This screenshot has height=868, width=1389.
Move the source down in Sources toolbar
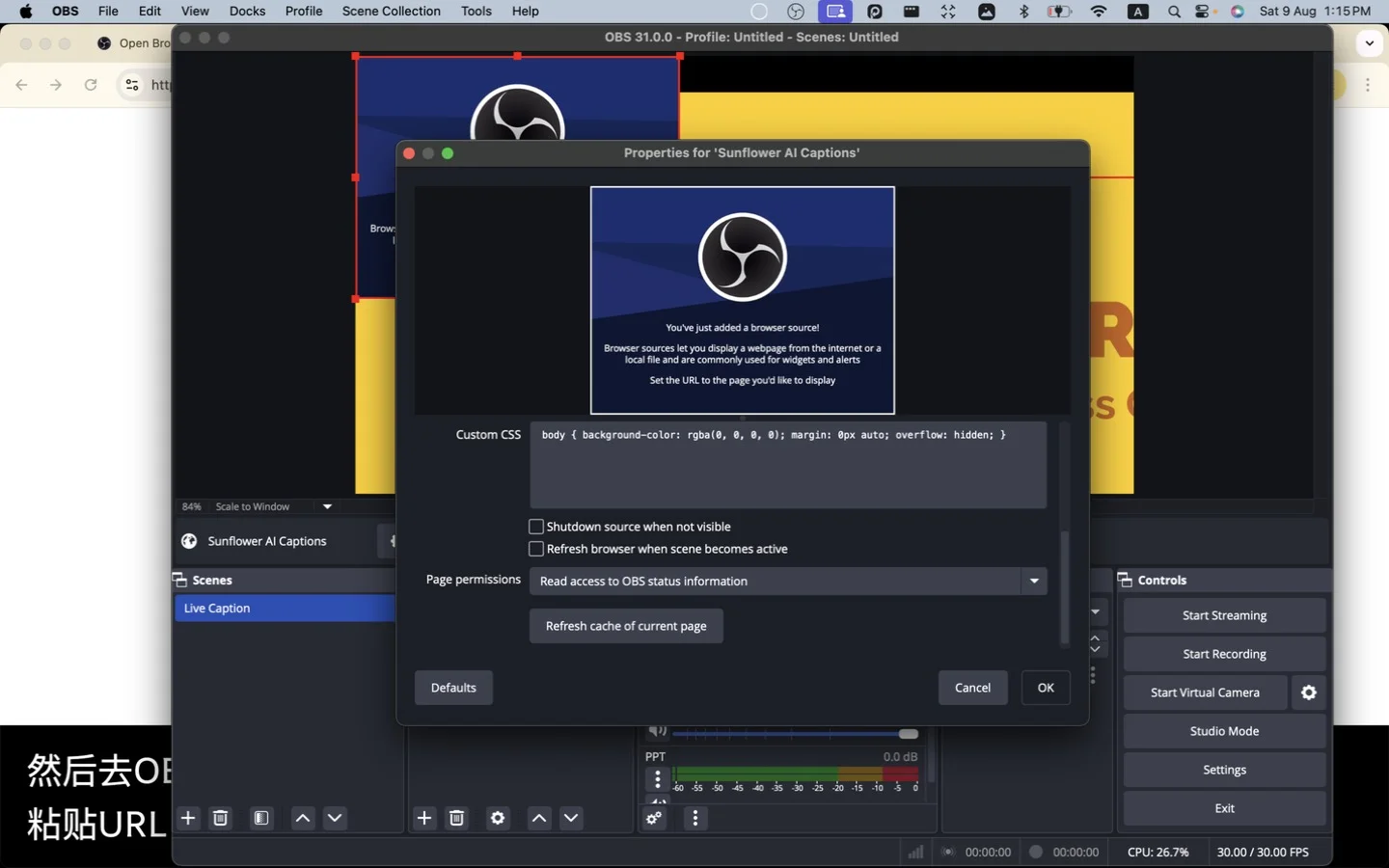click(571, 818)
